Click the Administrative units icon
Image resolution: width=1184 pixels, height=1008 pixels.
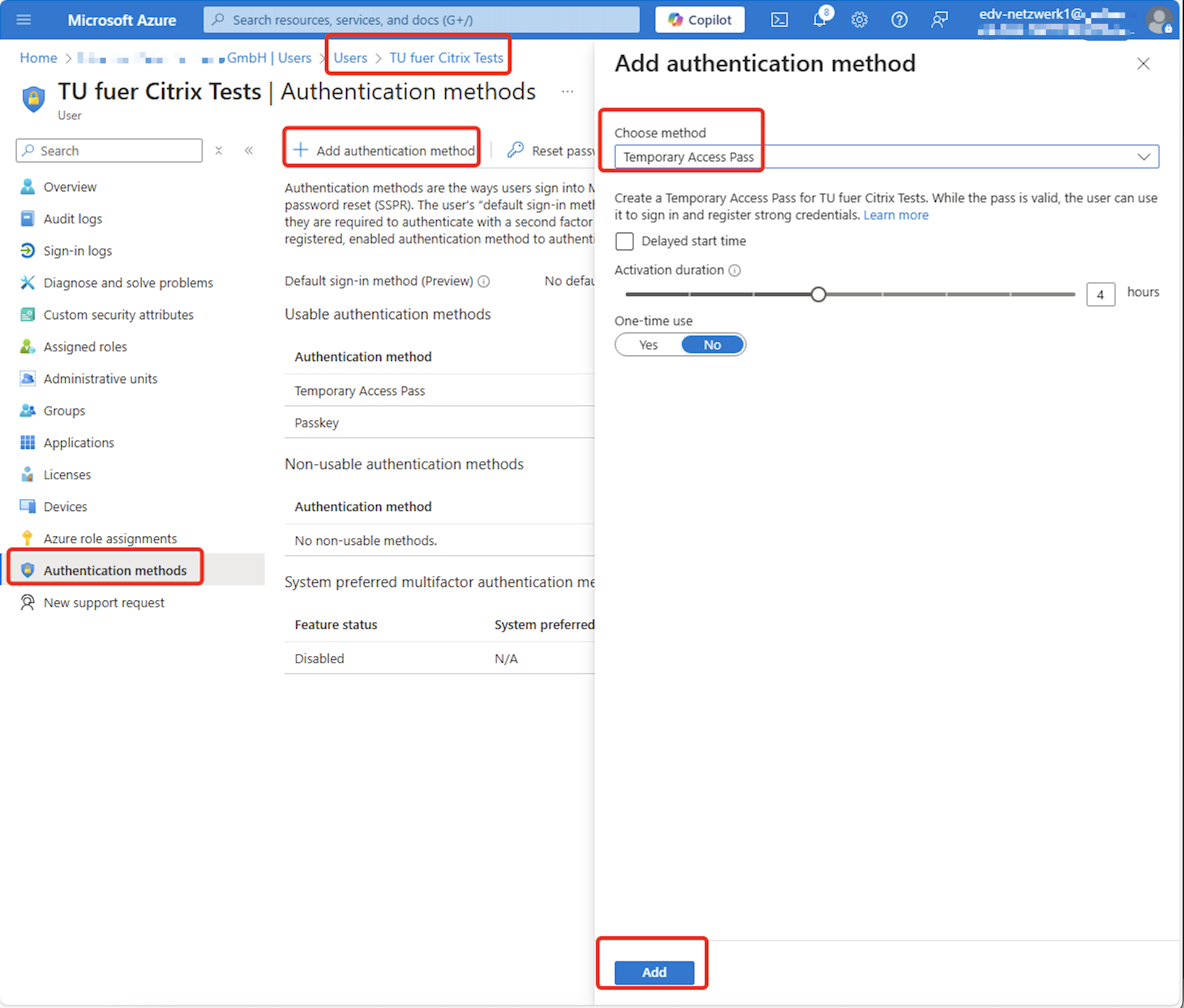(27, 379)
